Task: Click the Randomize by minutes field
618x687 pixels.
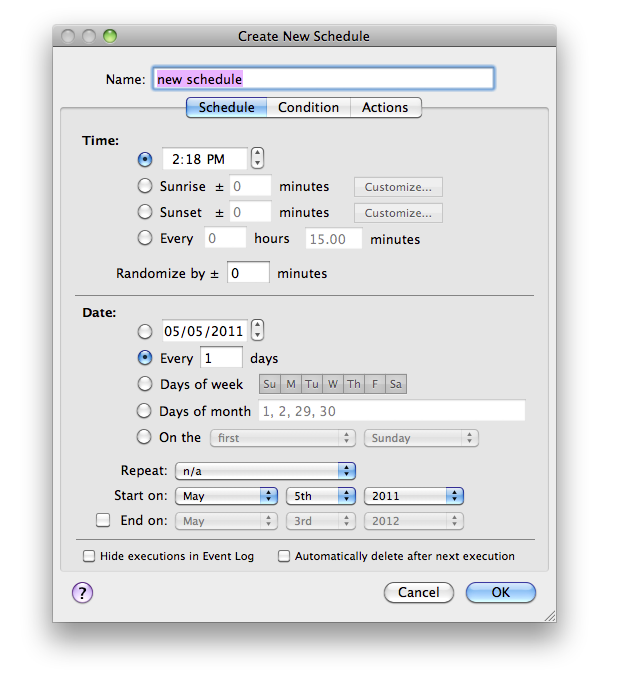Action: (x=248, y=273)
